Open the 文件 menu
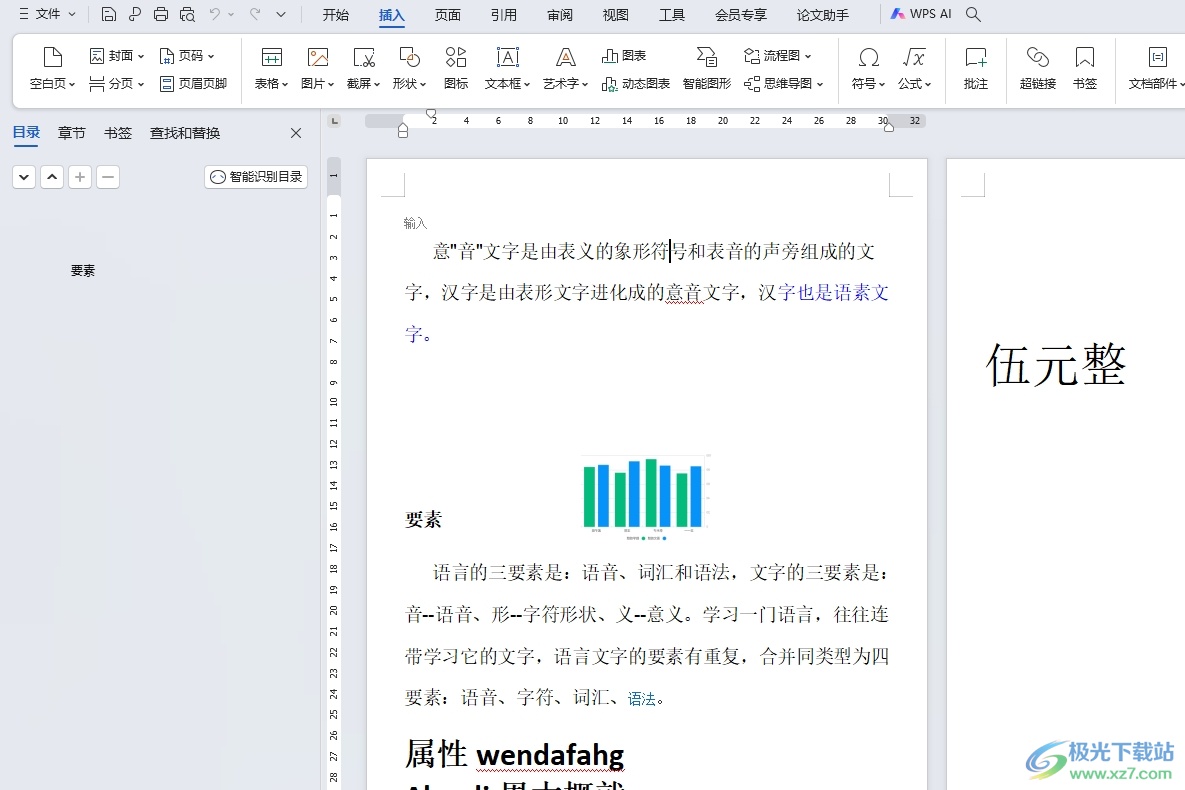Image resolution: width=1185 pixels, height=790 pixels. click(47, 14)
